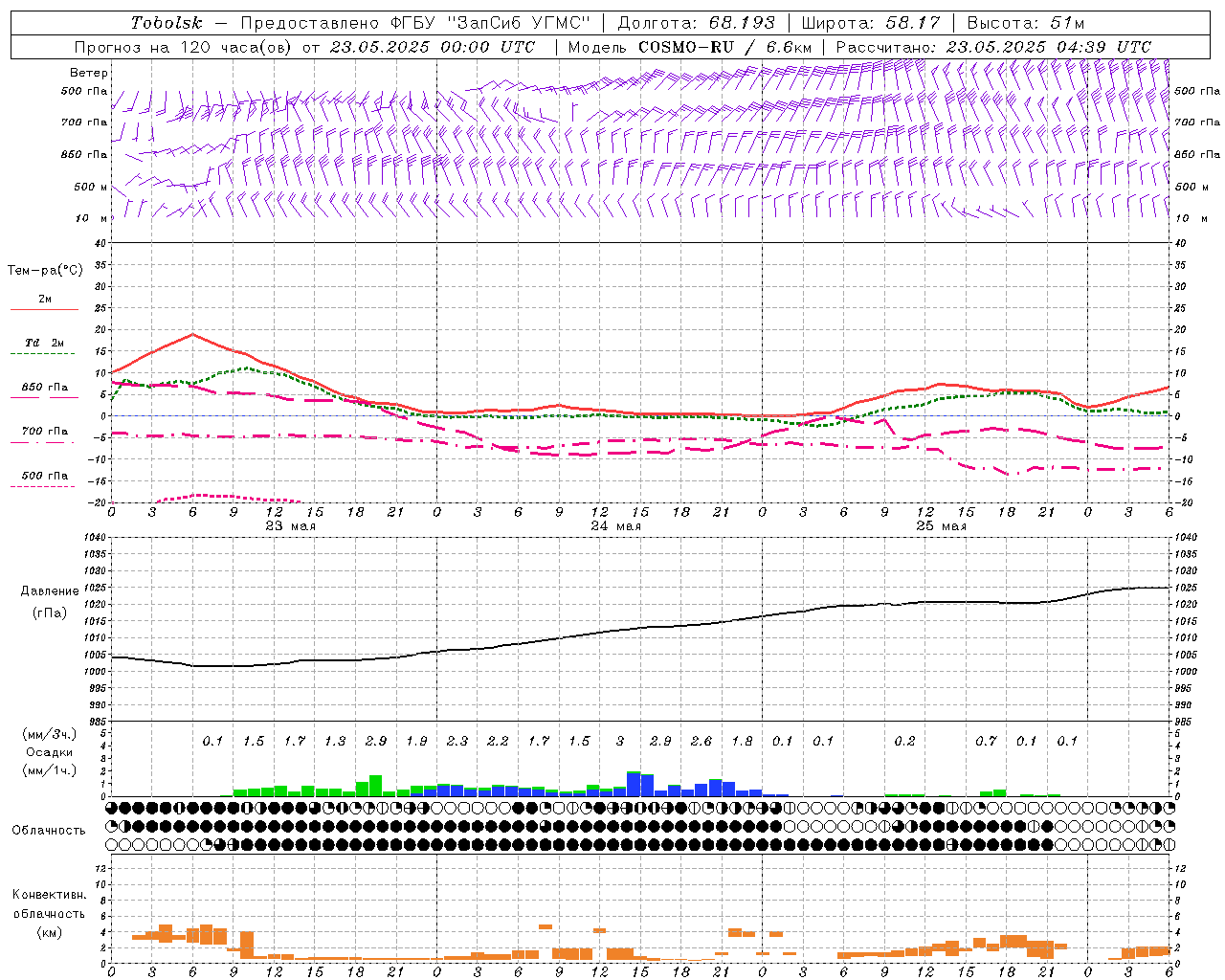Image resolution: width=1225 pixels, height=980 pixels.
Task: Click the '23 мая' date label
Action: (290, 526)
